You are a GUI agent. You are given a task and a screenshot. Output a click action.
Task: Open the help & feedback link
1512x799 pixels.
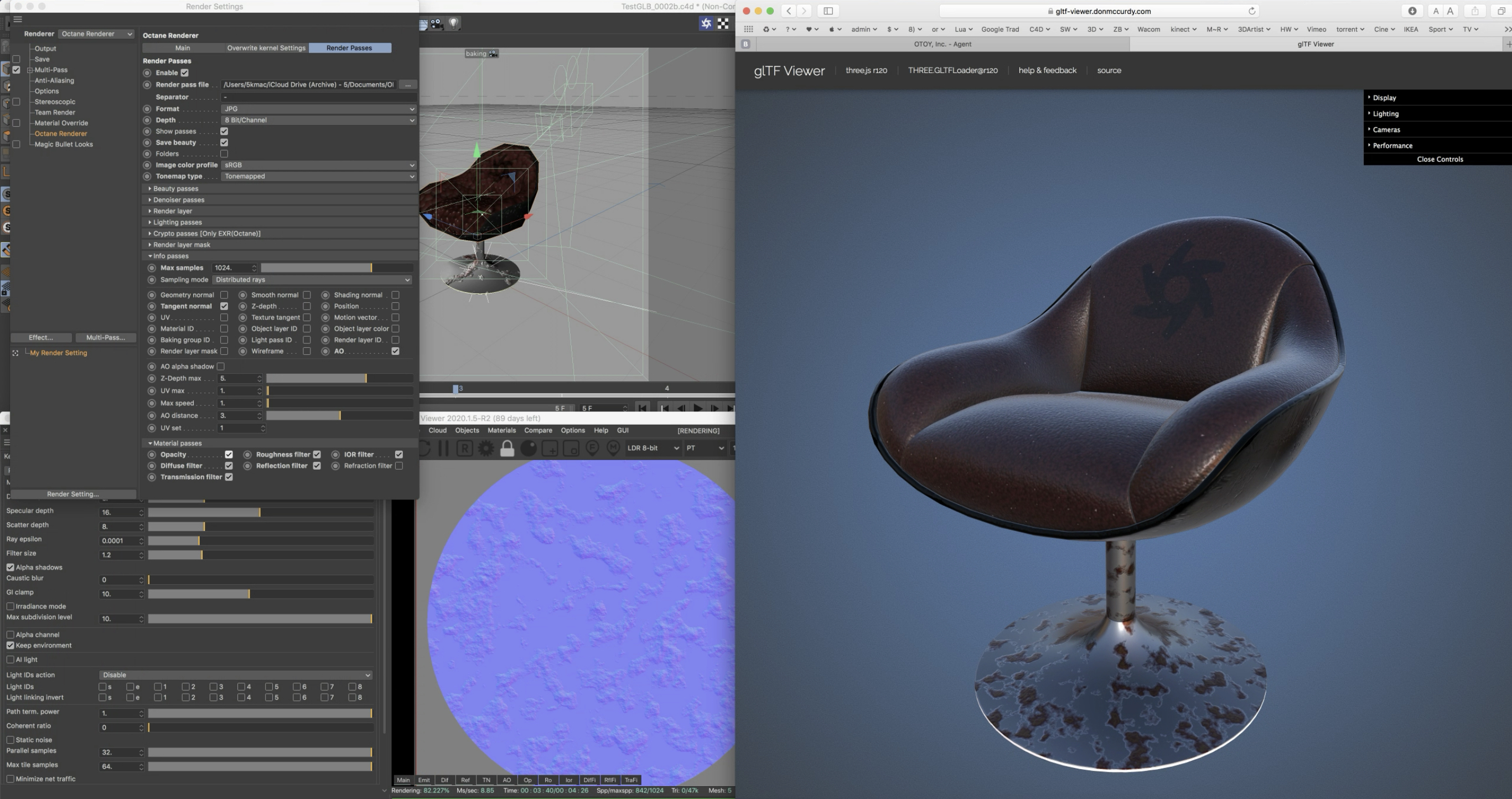click(x=1047, y=70)
